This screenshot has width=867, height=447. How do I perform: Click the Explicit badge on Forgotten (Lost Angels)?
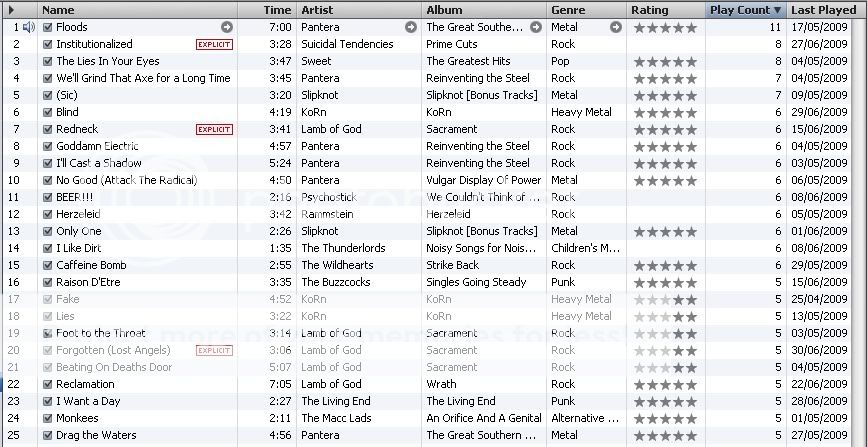pos(215,350)
